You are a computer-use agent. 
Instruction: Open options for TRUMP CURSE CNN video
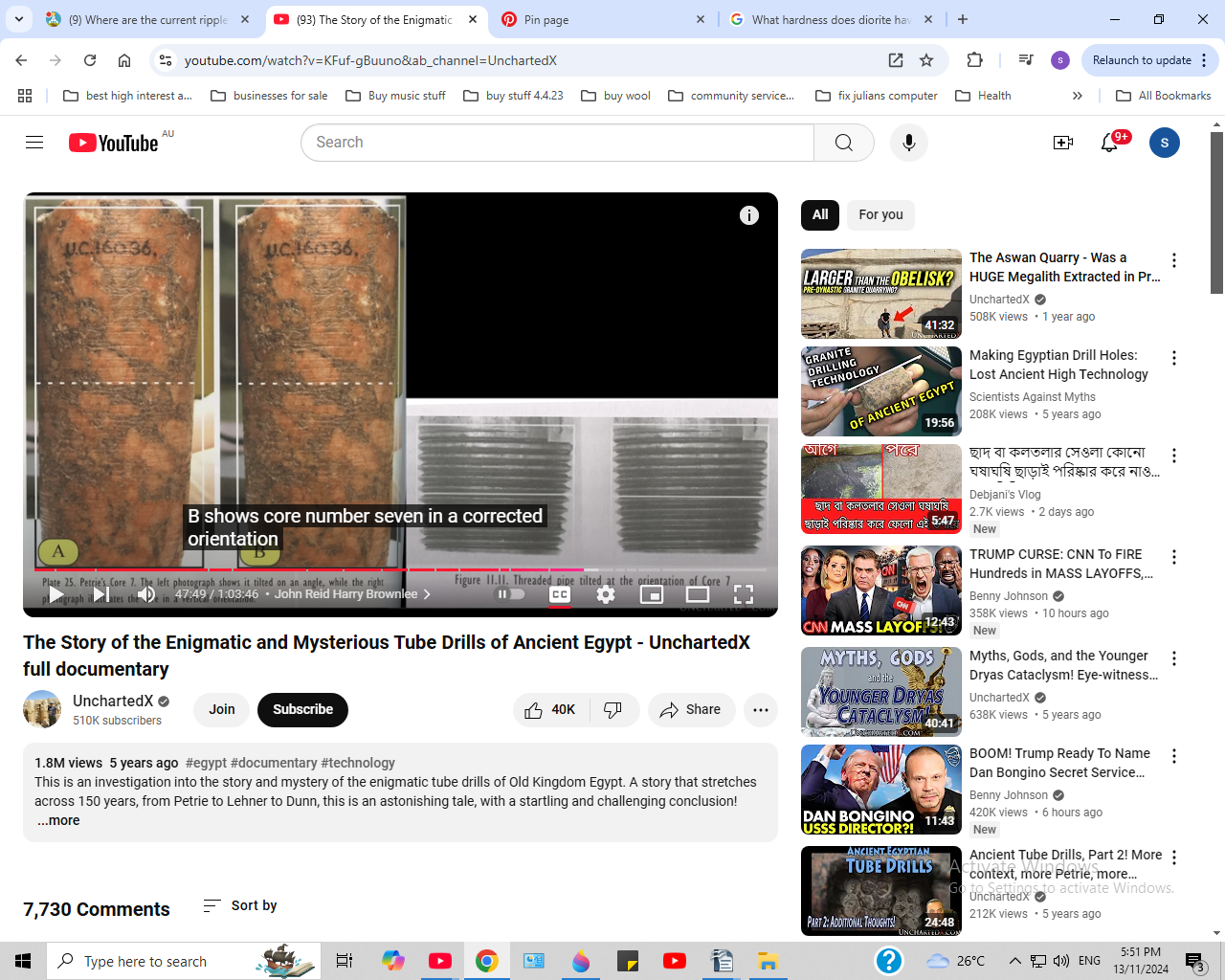click(1174, 557)
